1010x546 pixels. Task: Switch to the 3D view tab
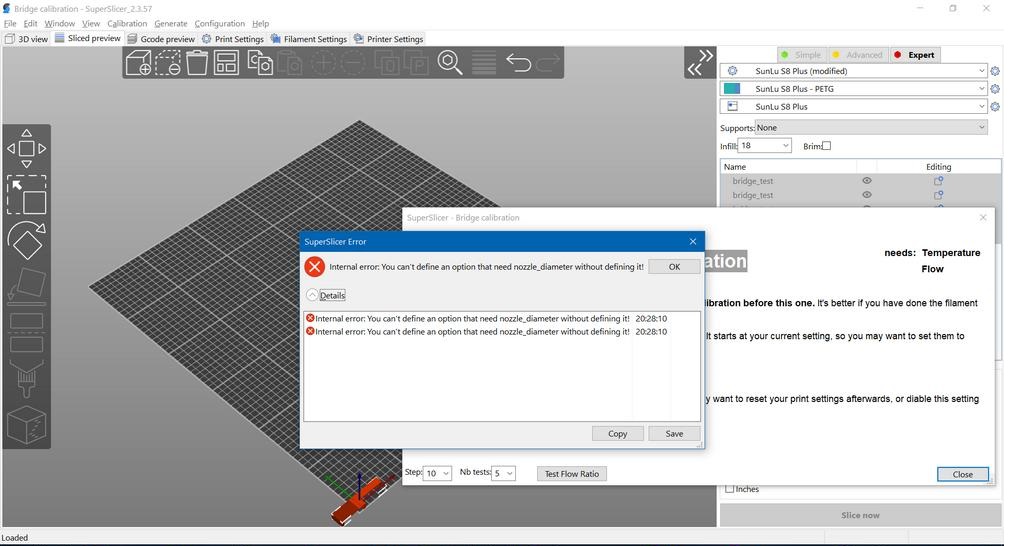(x=27, y=39)
